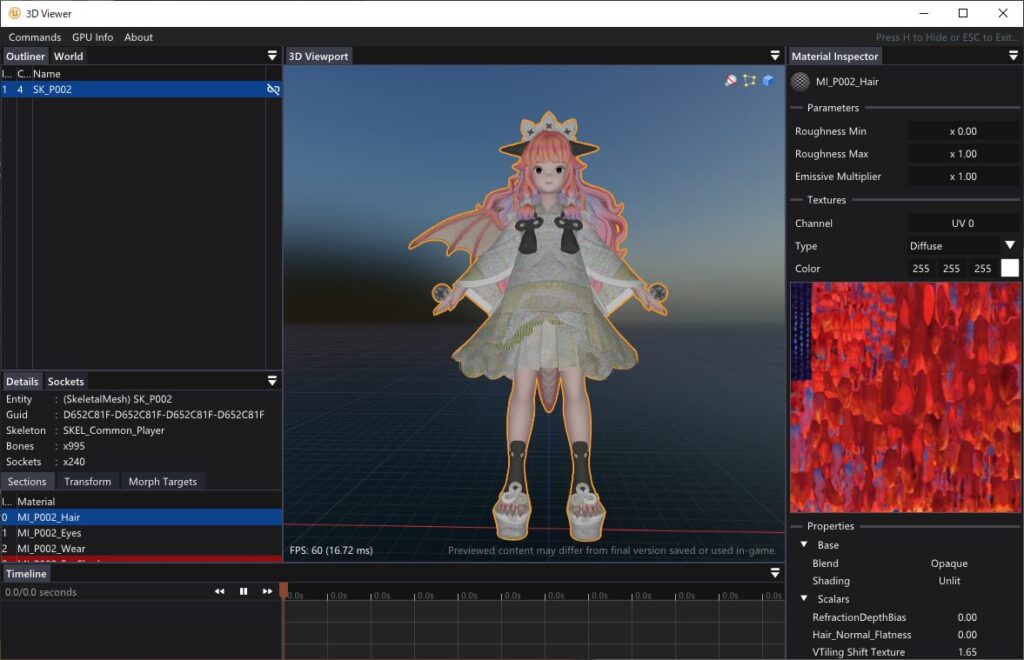This screenshot has height=660, width=1024.
Task: Pause the timeline playback
Action: point(243,591)
